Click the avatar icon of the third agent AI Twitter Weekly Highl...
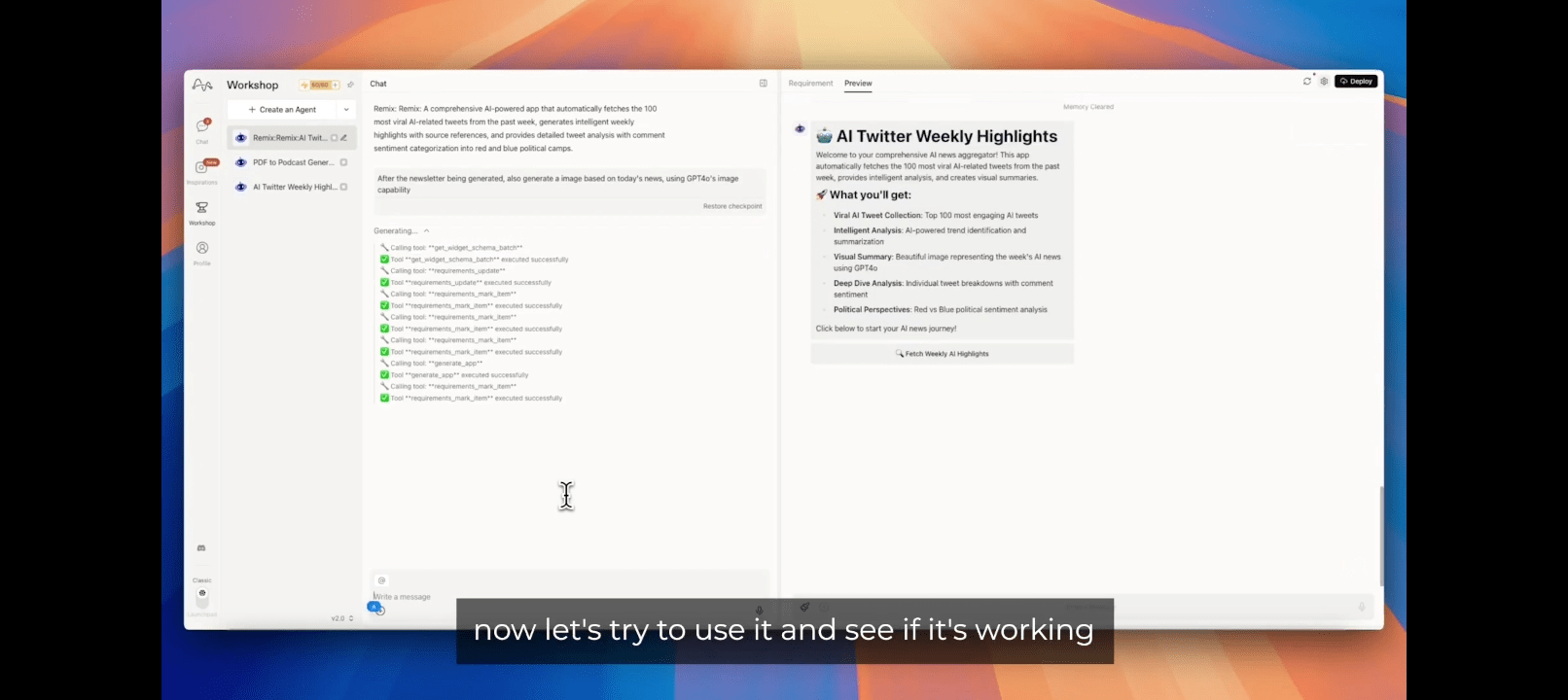Screen dimensions: 1568x700 click(241, 187)
